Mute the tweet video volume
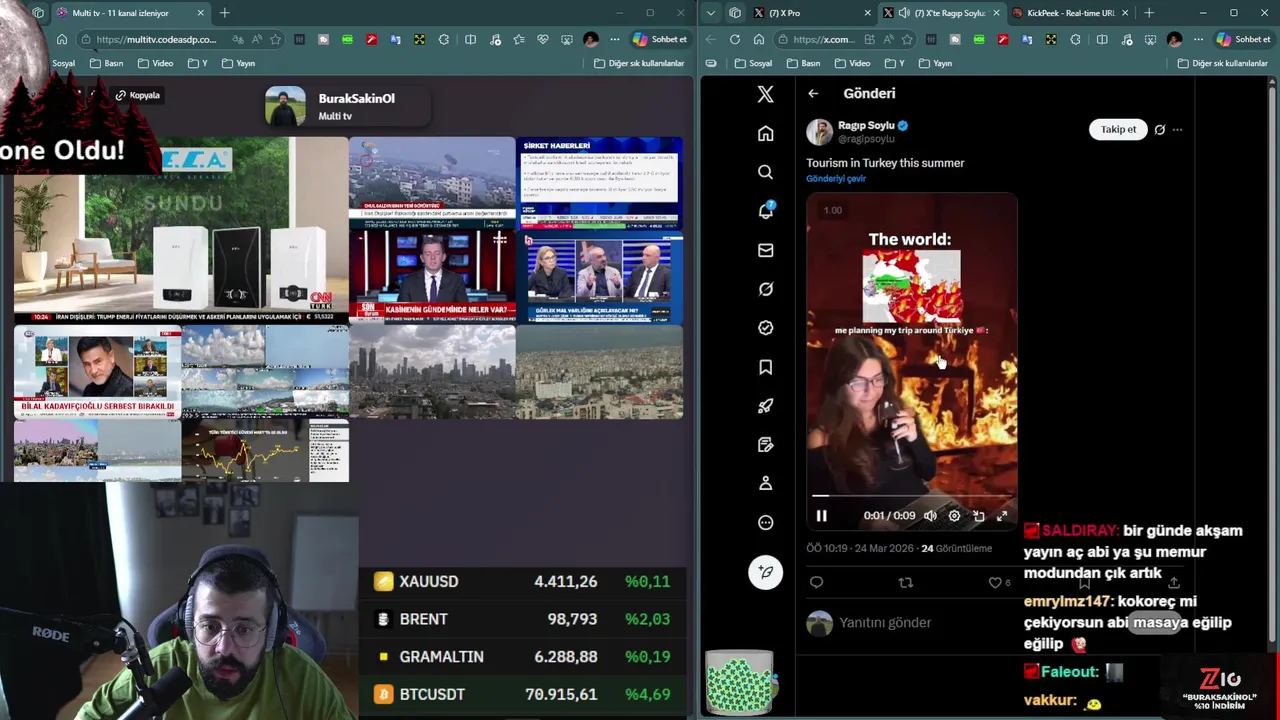Image resolution: width=1280 pixels, height=720 pixels. click(930, 516)
